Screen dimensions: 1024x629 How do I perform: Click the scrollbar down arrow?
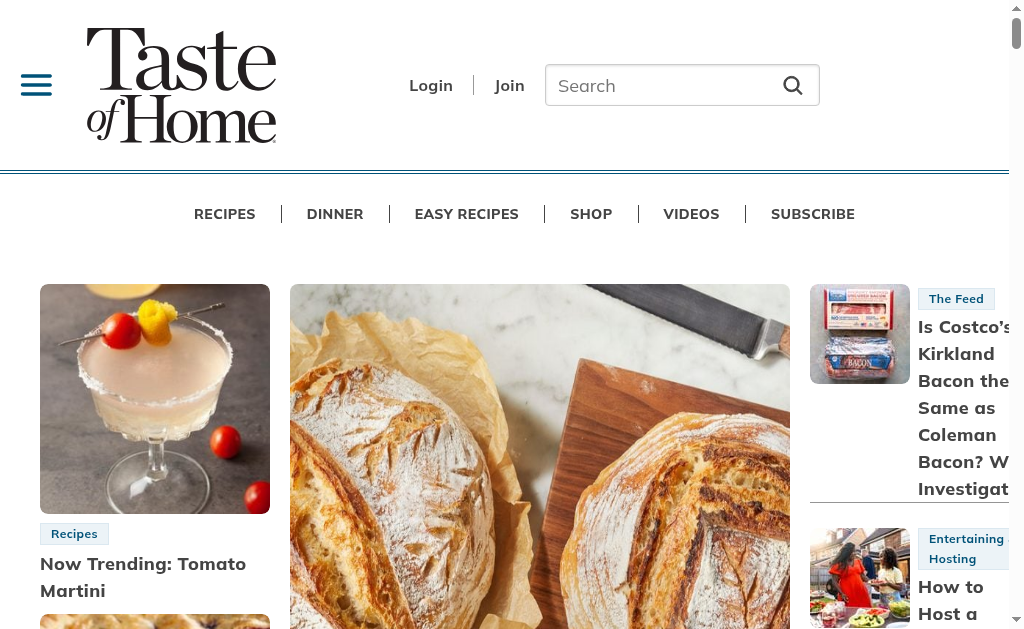(x=1016, y=619)
